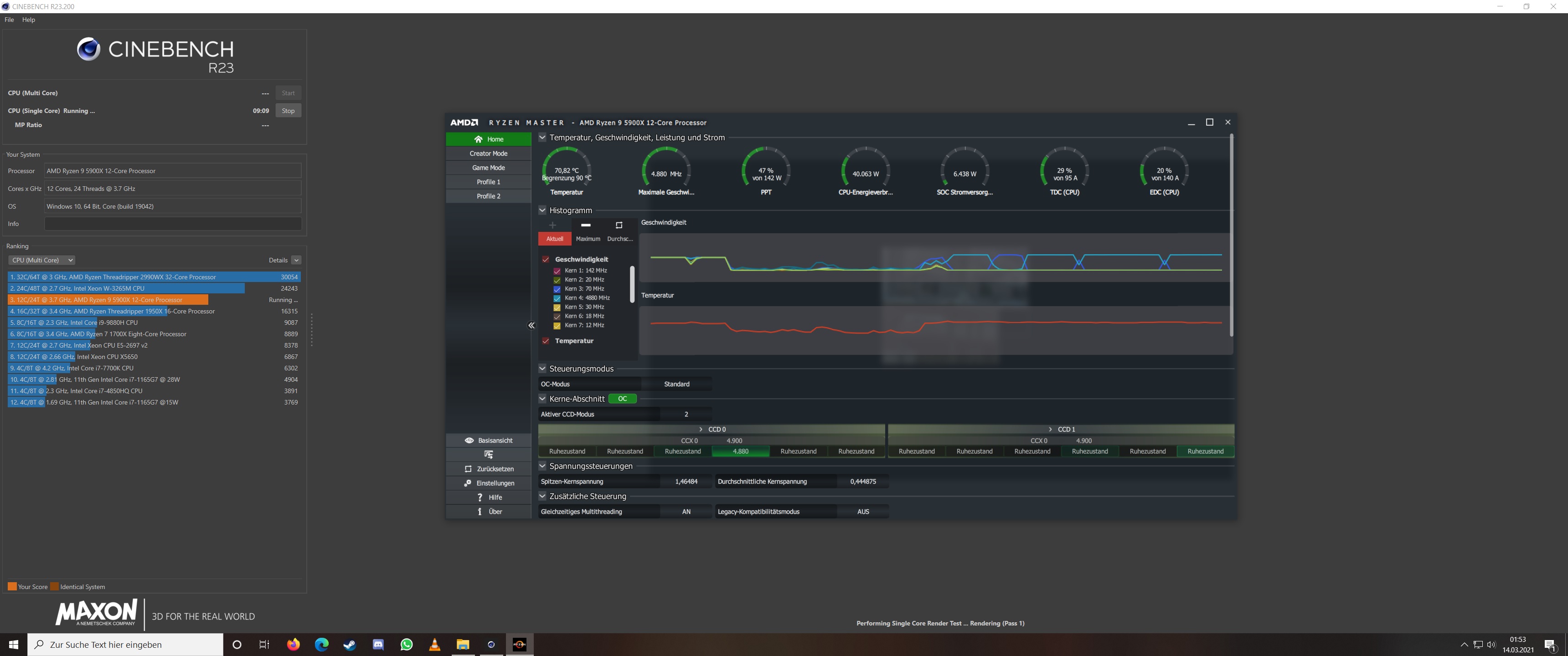Collapse the Spannungssteuerungen section
Image resolution: width=1568 pixels, height=656 pixels.
[x=542, y=466]
